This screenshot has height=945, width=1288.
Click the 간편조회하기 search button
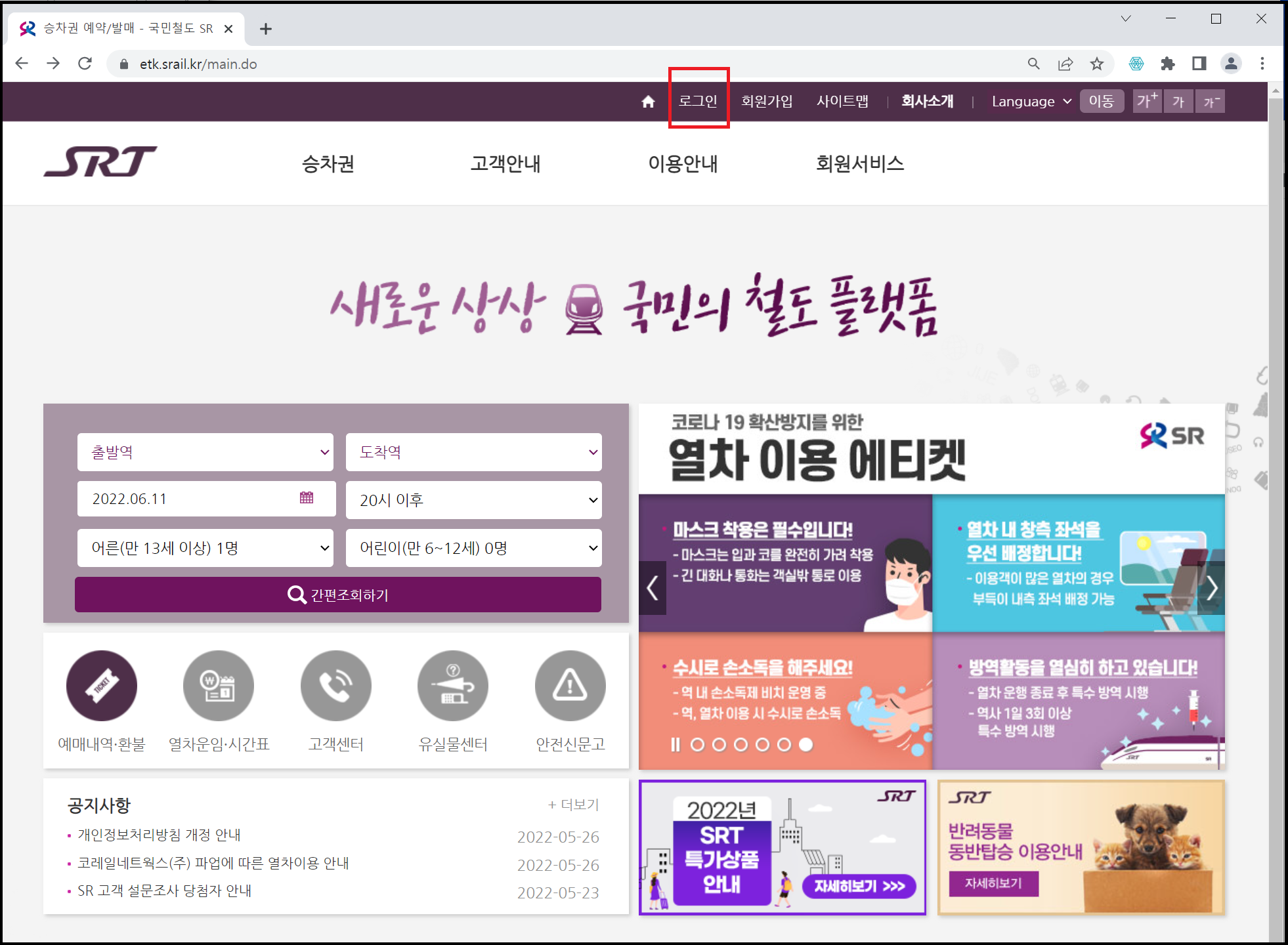coord(338,595)
